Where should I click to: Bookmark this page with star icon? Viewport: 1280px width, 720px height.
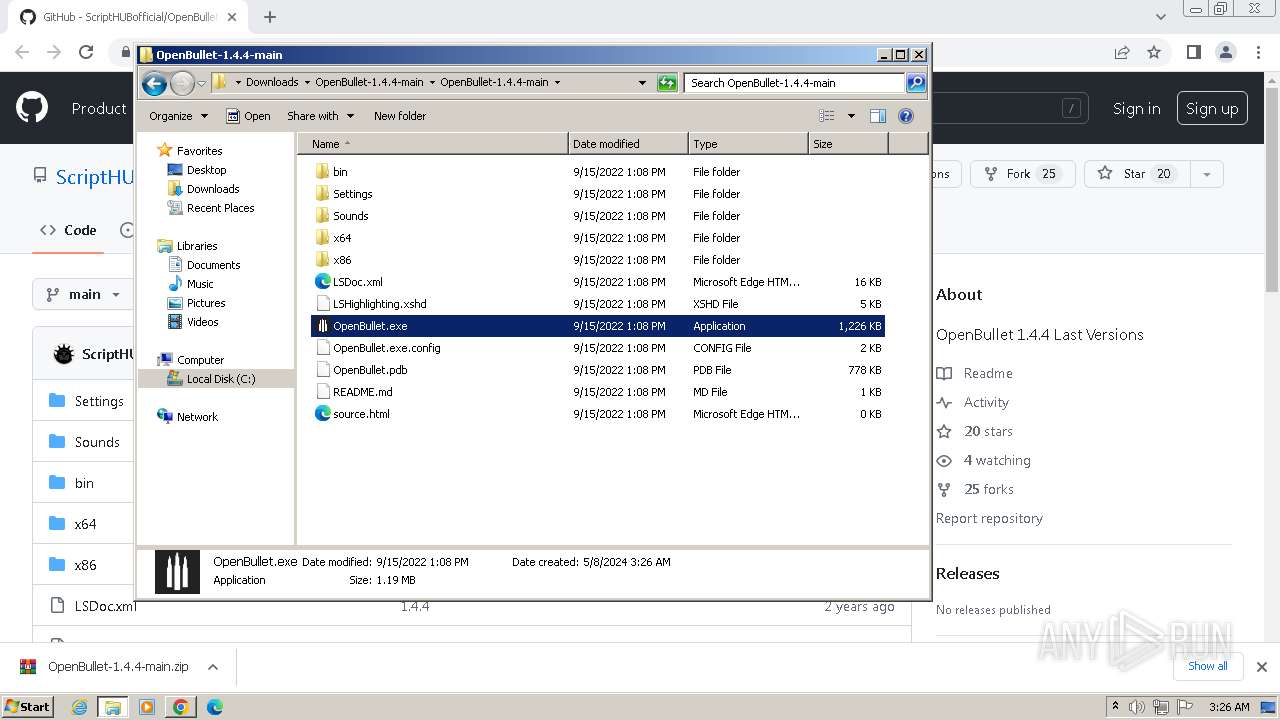[x=1154, y=52]
